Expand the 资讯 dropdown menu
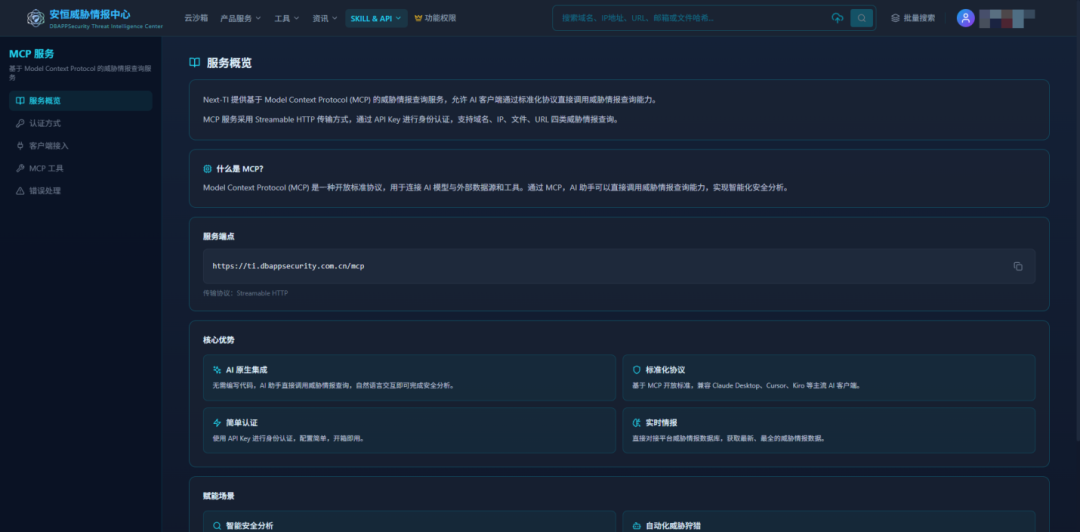The width and height of the screenshot is (1080, 532). coord(324,18)
